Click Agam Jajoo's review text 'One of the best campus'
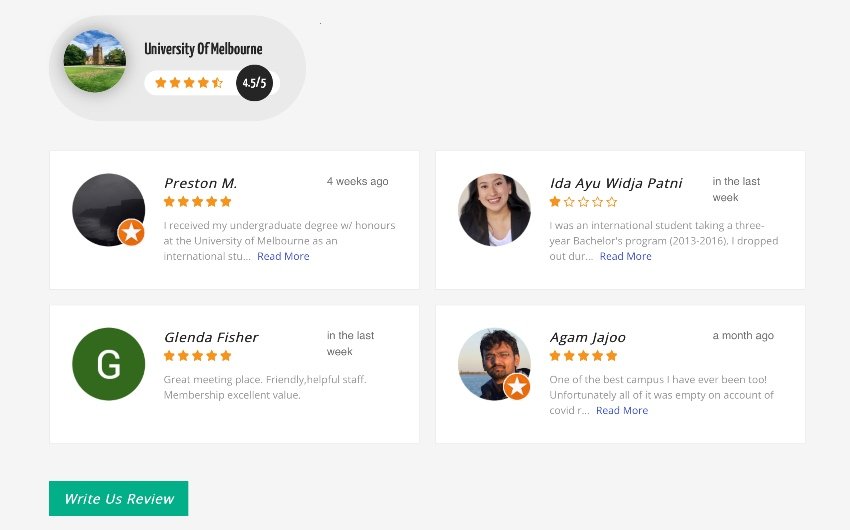Image resolution: width=850 pixels, height=530 pixels. click(661, 395)
